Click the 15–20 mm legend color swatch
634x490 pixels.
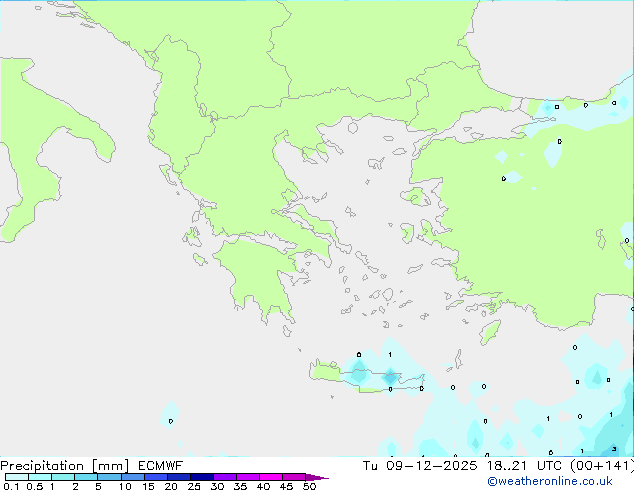coord(155,477)
